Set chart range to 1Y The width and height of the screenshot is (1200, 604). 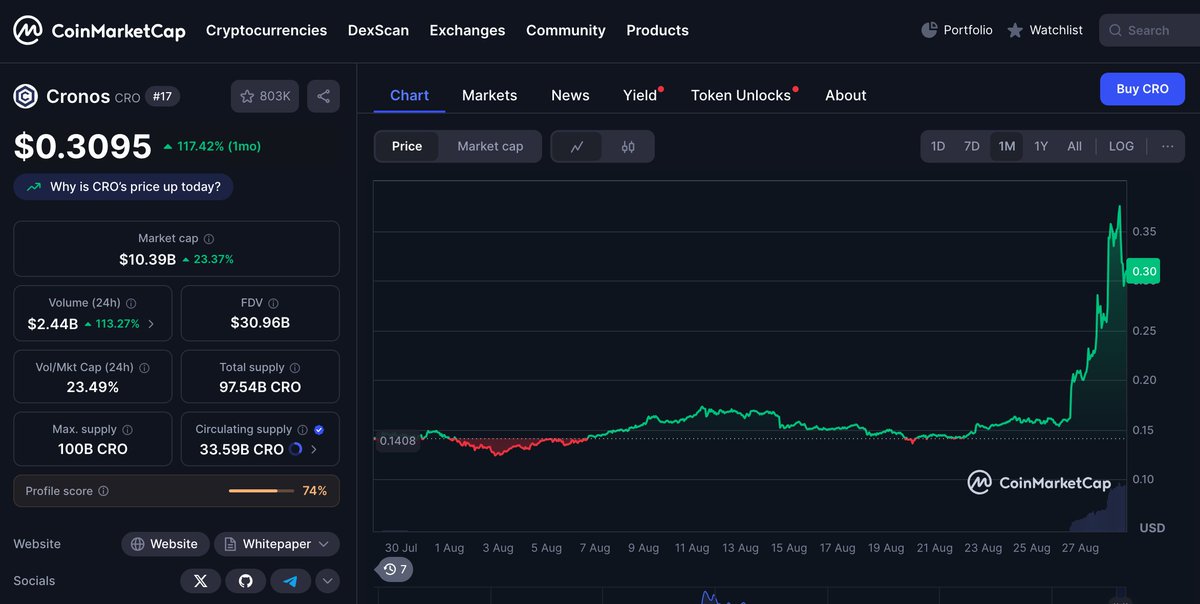click(x=1041, y=146)
